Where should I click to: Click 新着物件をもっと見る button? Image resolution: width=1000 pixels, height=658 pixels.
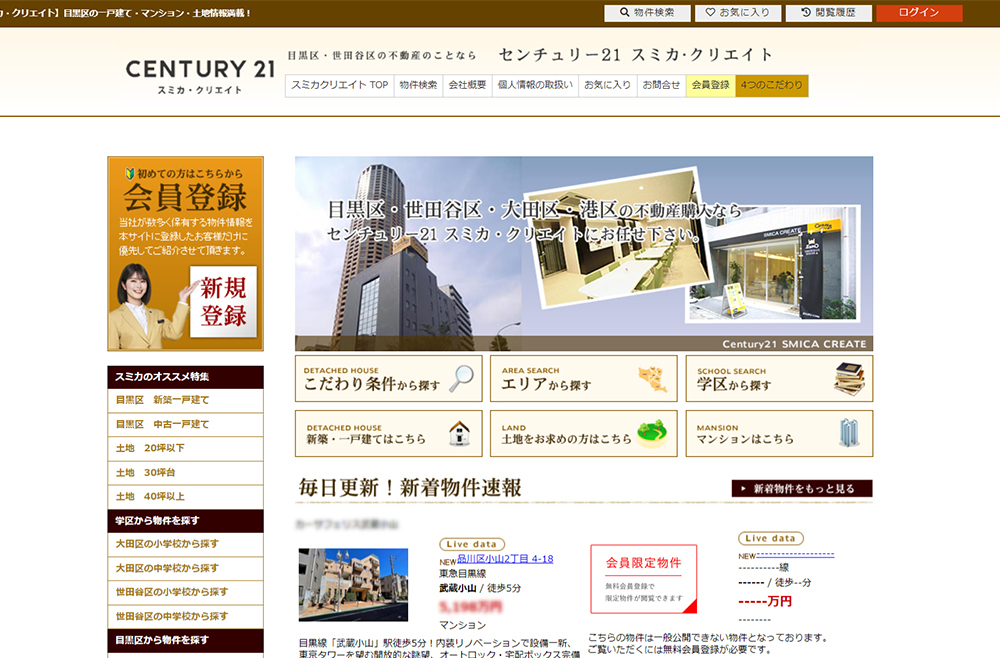point(802,488)
